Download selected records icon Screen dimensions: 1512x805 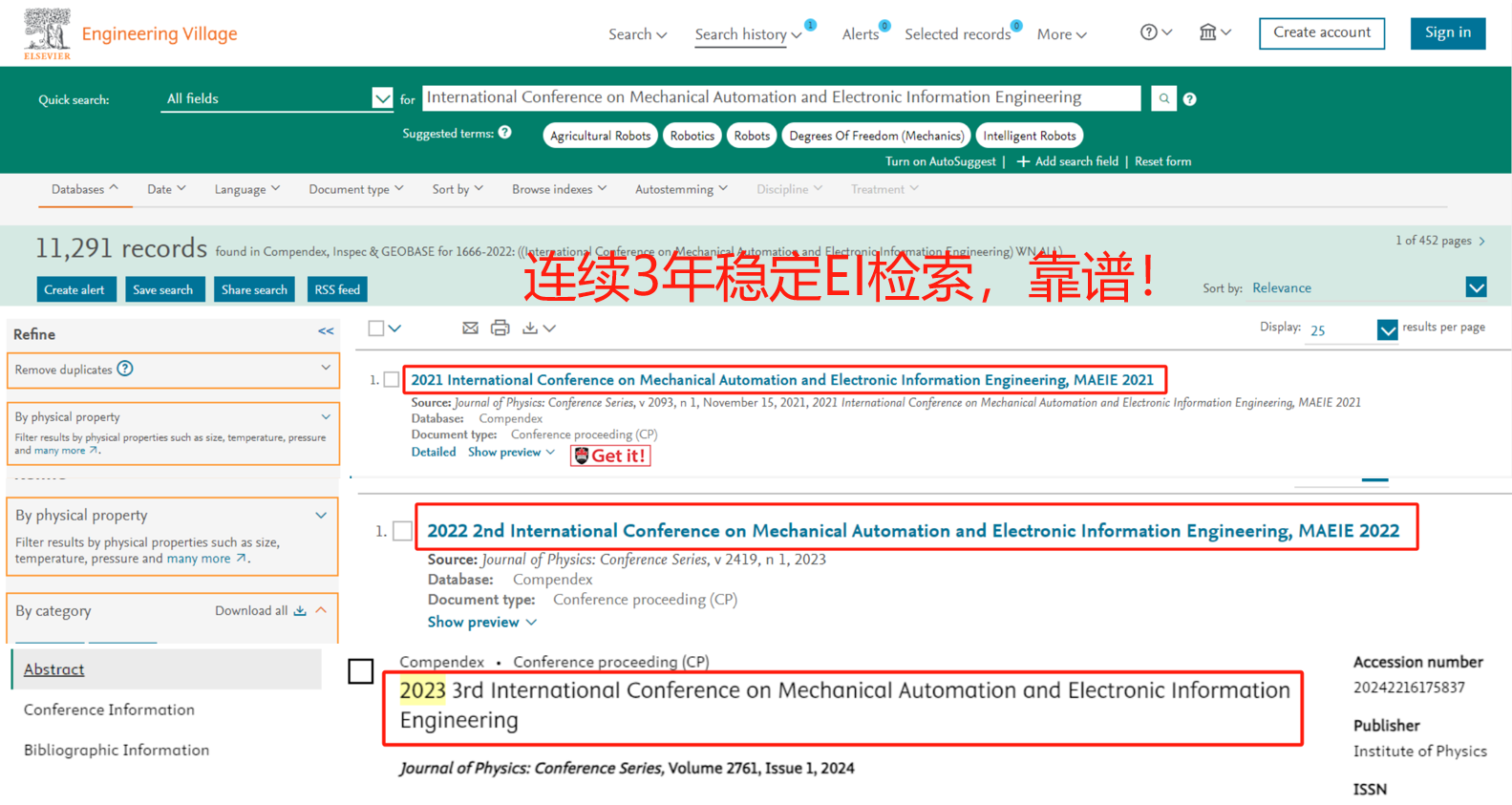point(530,328)
